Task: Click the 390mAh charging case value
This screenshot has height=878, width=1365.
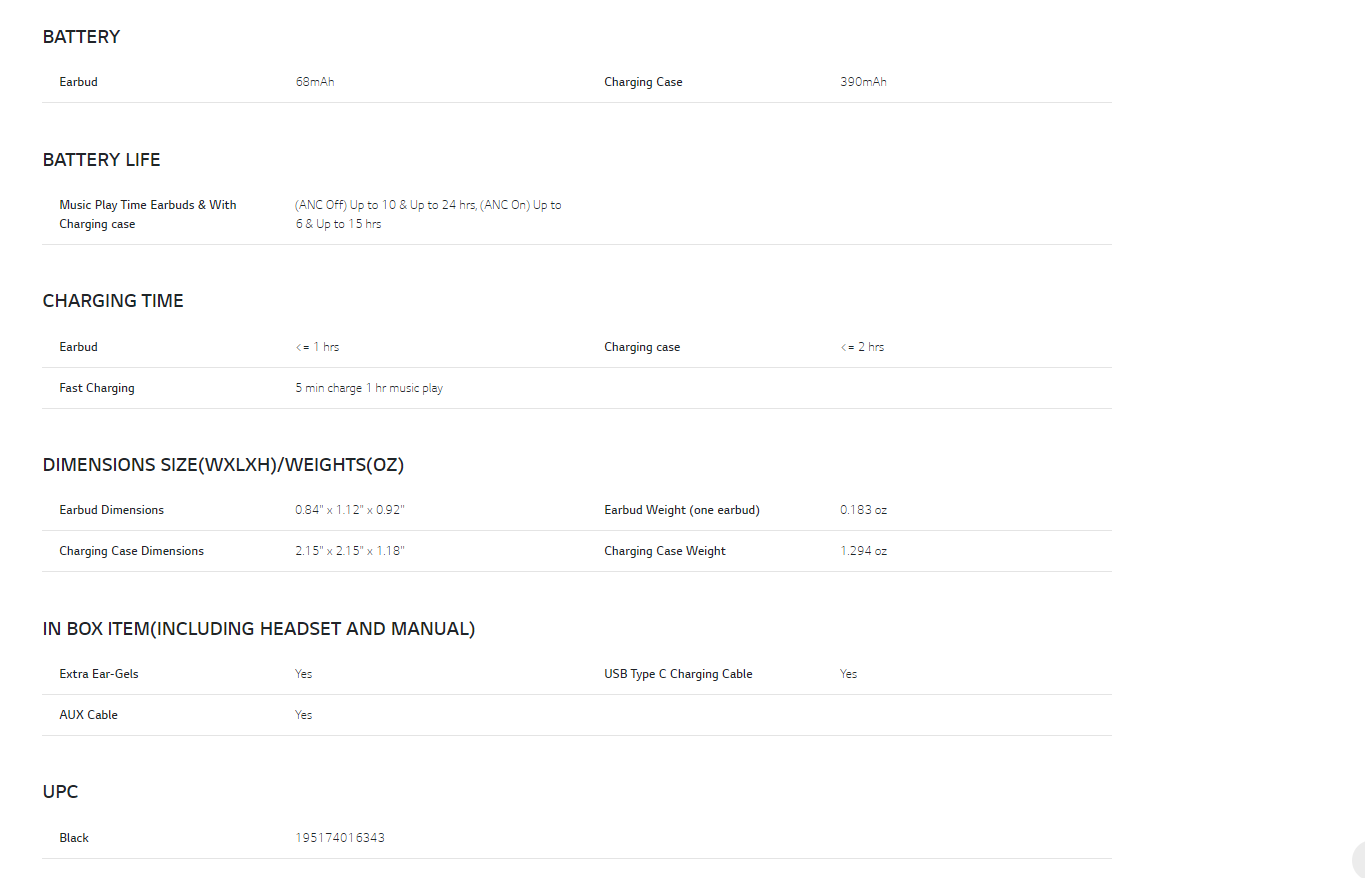Action: [x=863, y=82]
